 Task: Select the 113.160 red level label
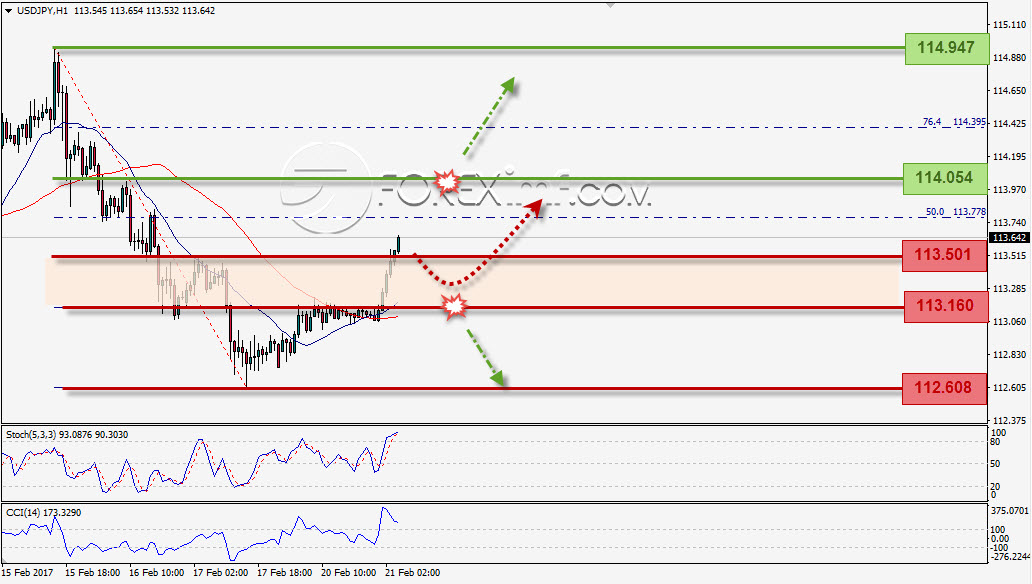946,306
